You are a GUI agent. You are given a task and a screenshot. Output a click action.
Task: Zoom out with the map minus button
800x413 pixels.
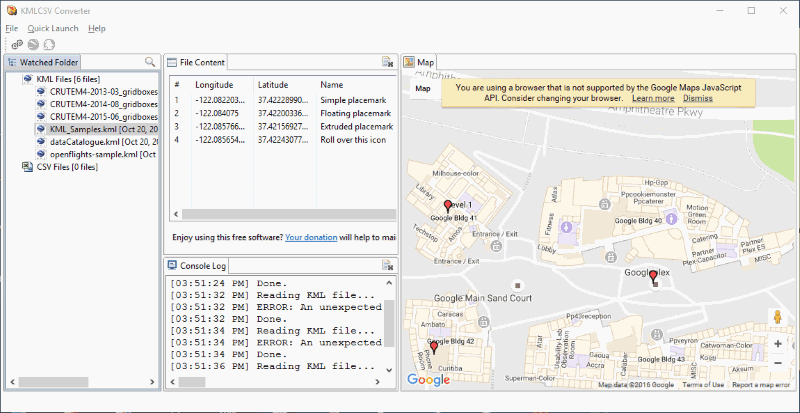coord(778,362)
